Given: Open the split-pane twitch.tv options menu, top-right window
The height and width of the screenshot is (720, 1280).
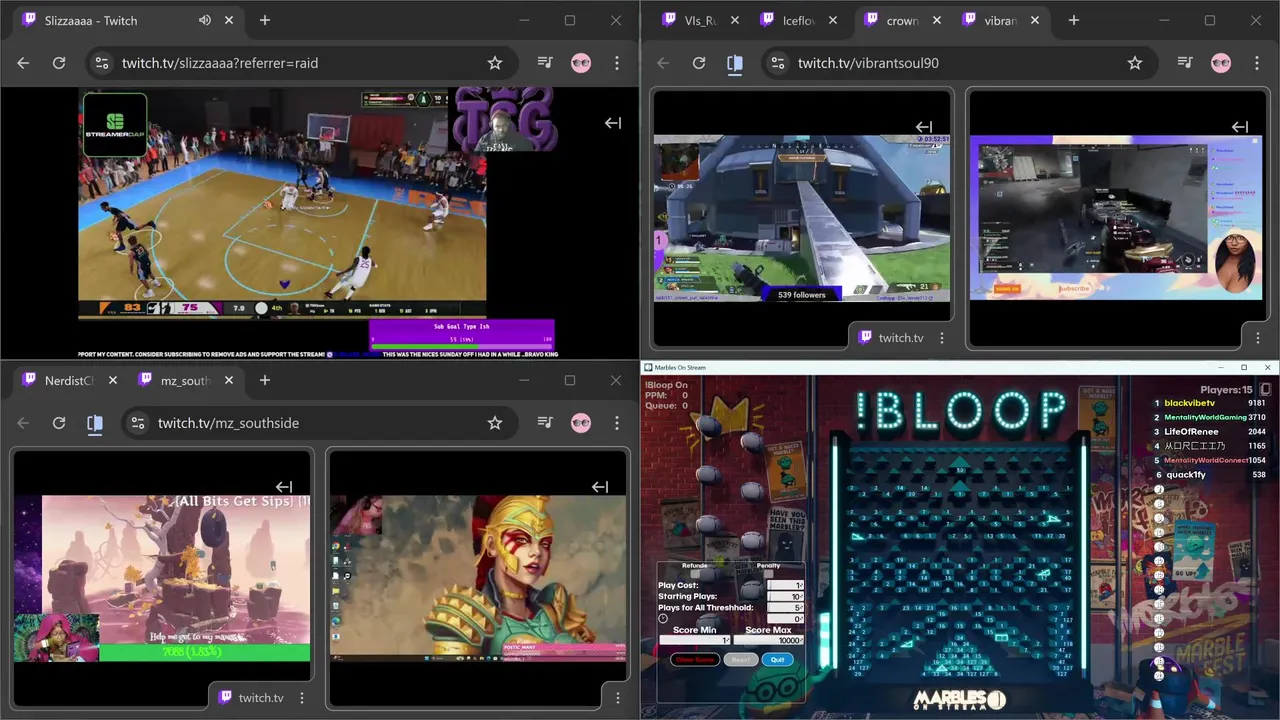Looking at the screenshot, I should coord(941,338).
